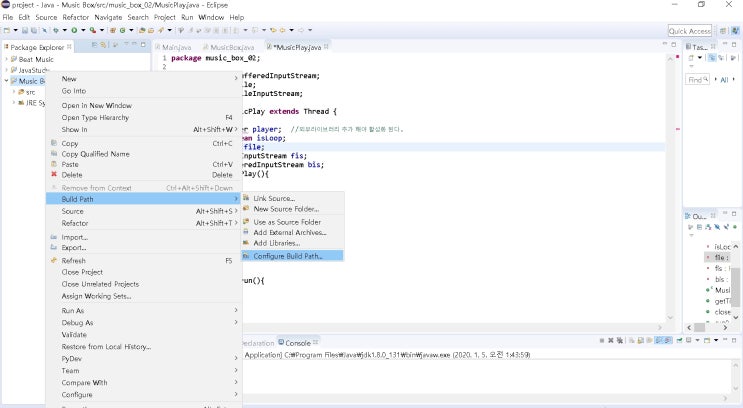Switch to the MusicBox.java editor tab
Viewport: 743px width, 408px height.
point(231,46)
